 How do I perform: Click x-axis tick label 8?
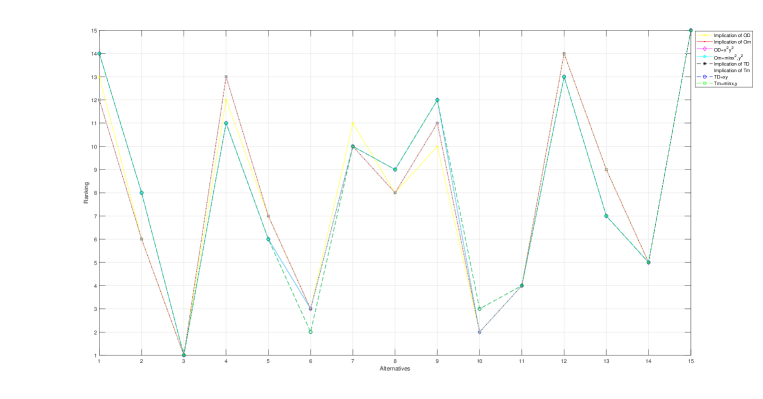pos(395,361)
